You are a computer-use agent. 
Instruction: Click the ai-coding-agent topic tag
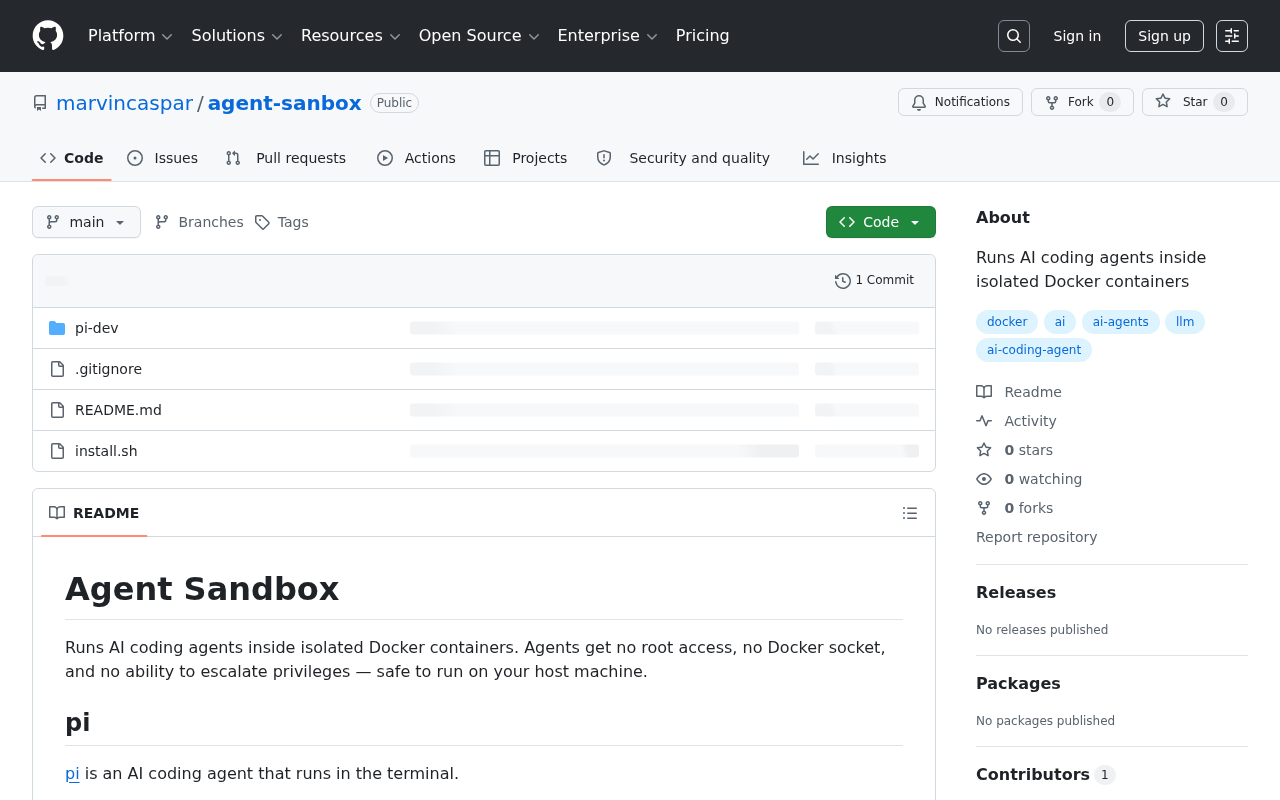pyautogui.click(x=1034, y=350)
